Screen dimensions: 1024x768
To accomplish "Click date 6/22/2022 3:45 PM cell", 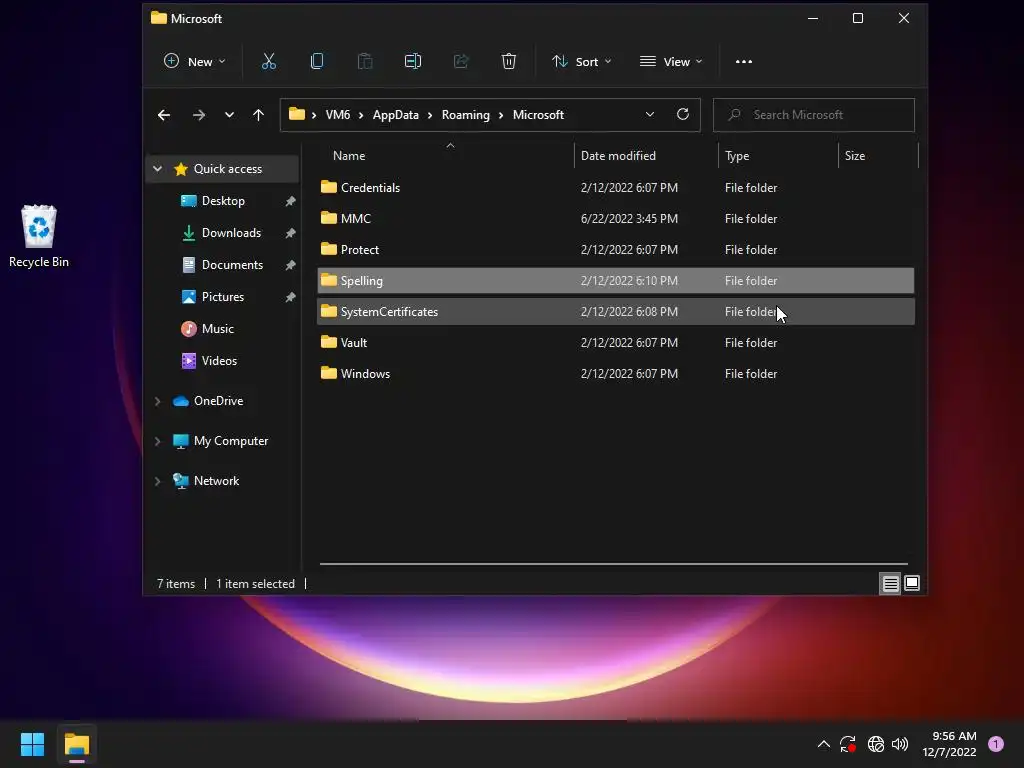I will 629,219.
